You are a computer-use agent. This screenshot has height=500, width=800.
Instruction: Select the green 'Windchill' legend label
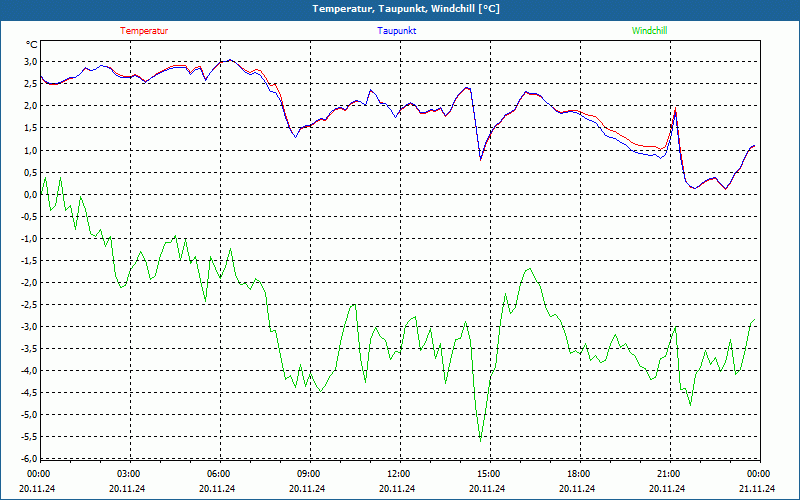[649, 31]
